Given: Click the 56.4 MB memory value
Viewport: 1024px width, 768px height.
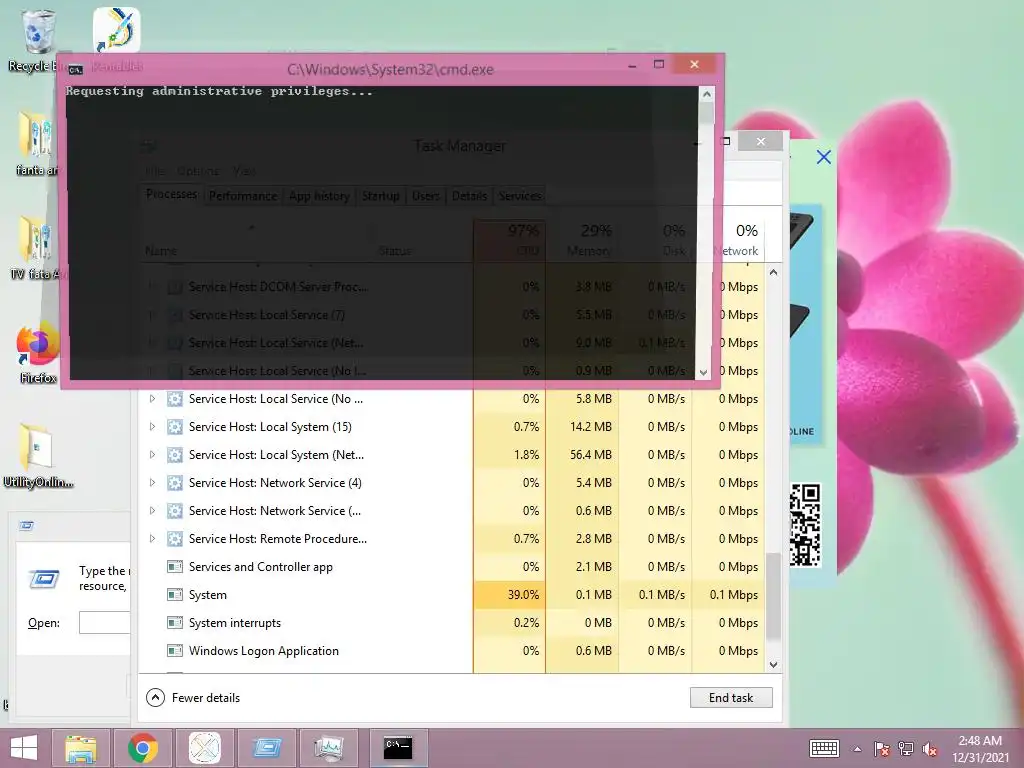Looking at the screenshot, I should [x=590, y=455].
